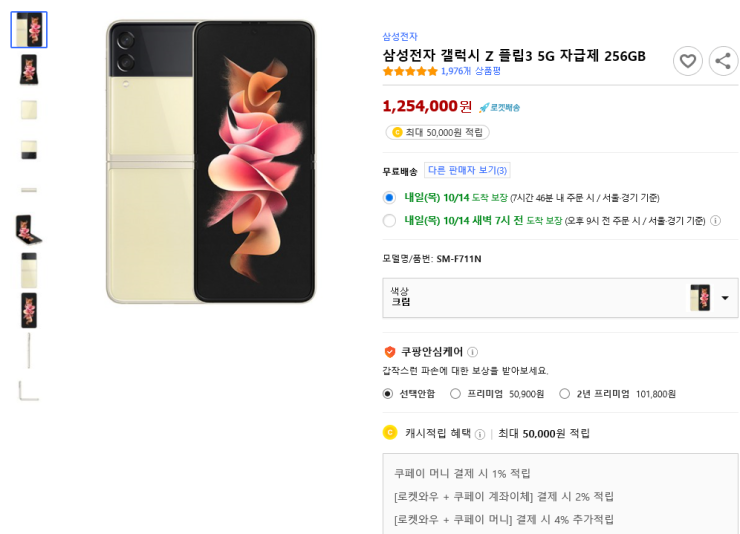Click the five-star rating icons
Screen dimensions: 740x534
[410, 72]
